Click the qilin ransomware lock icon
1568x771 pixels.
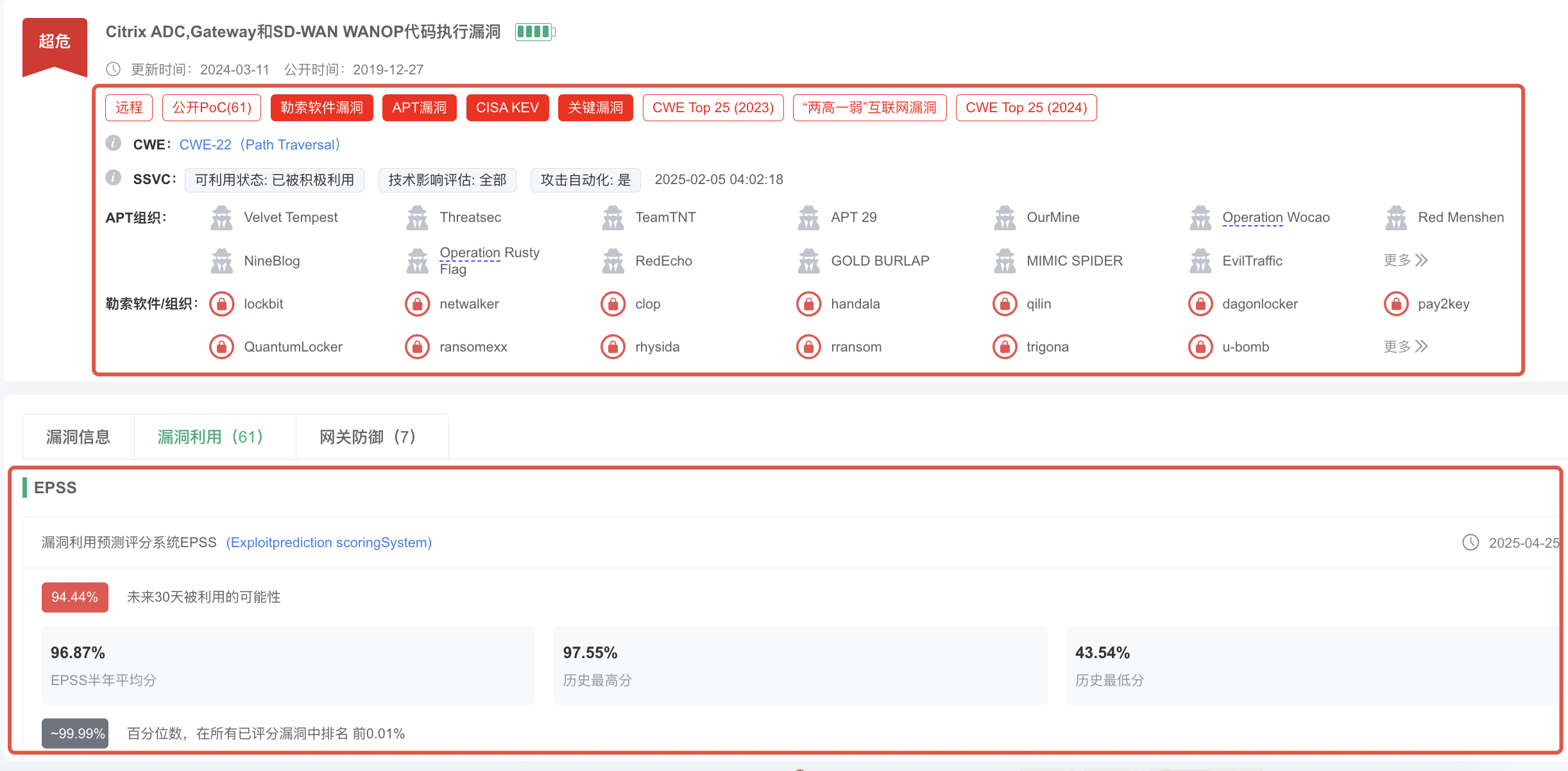point(1005,304)
